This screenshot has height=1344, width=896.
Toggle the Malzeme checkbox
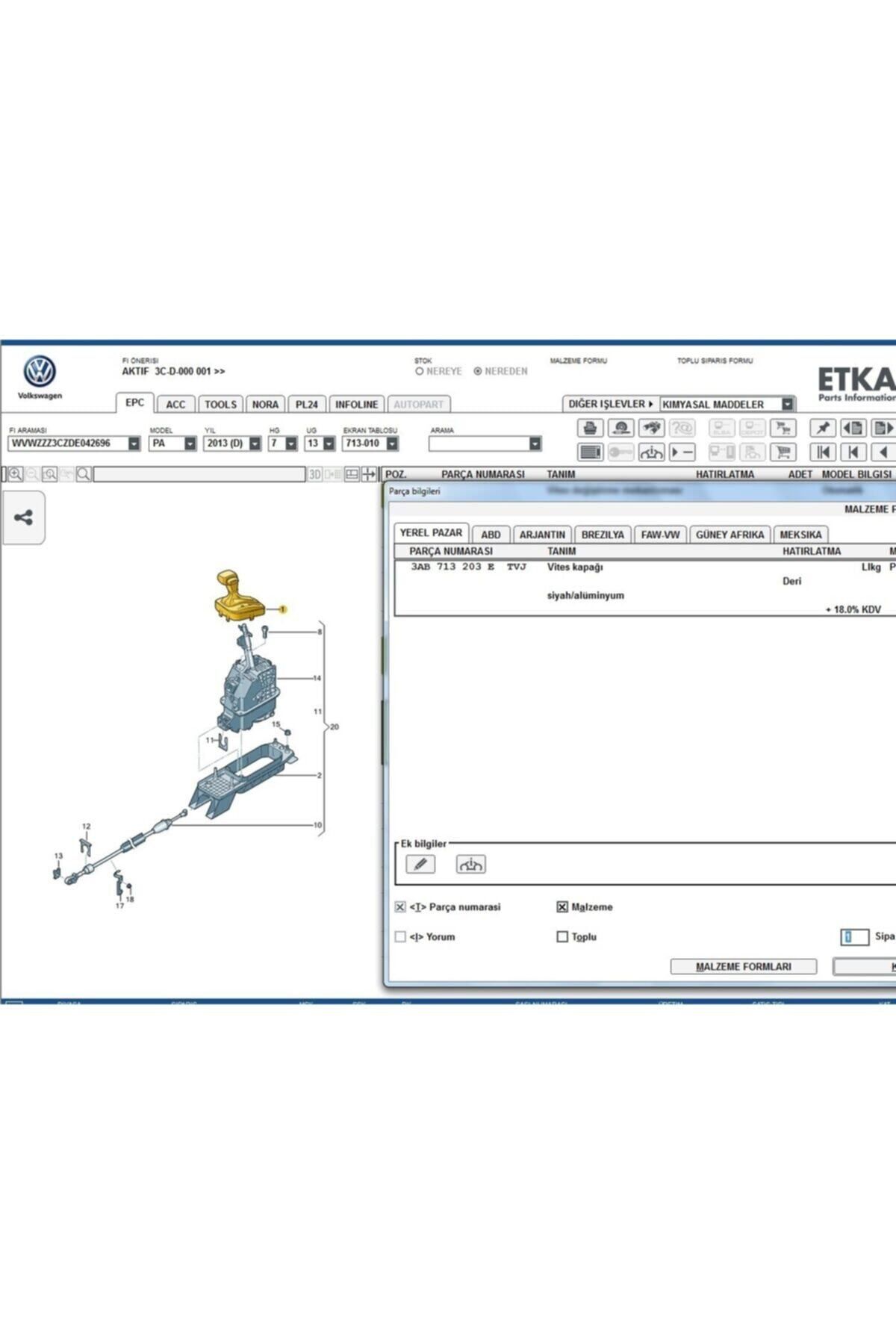562,906
